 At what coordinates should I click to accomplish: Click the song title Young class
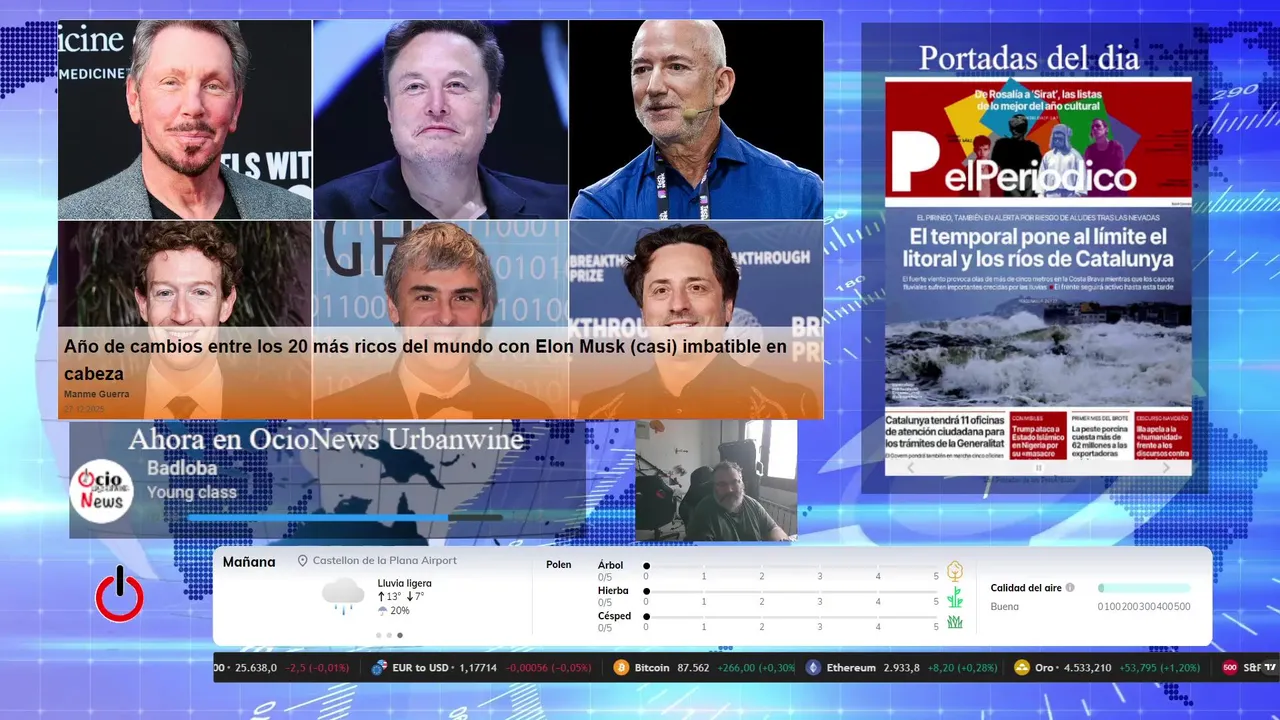pos(192,492)
